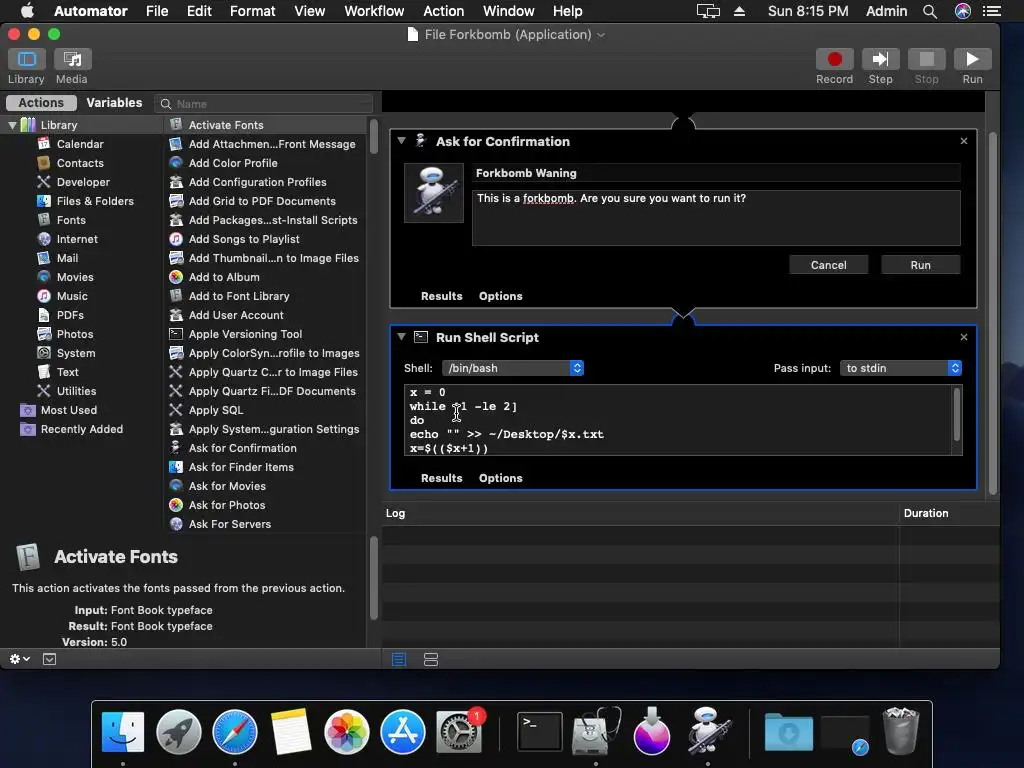Open the Shell /bin/bash dropdown
The height and width of the screenshot is (768, 1024).
[513, 368]
